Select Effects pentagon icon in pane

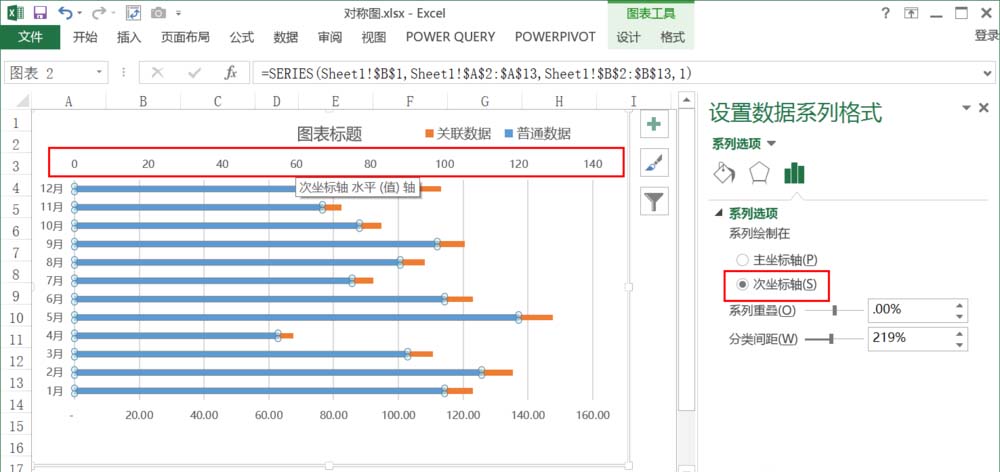tap(759, 173)
